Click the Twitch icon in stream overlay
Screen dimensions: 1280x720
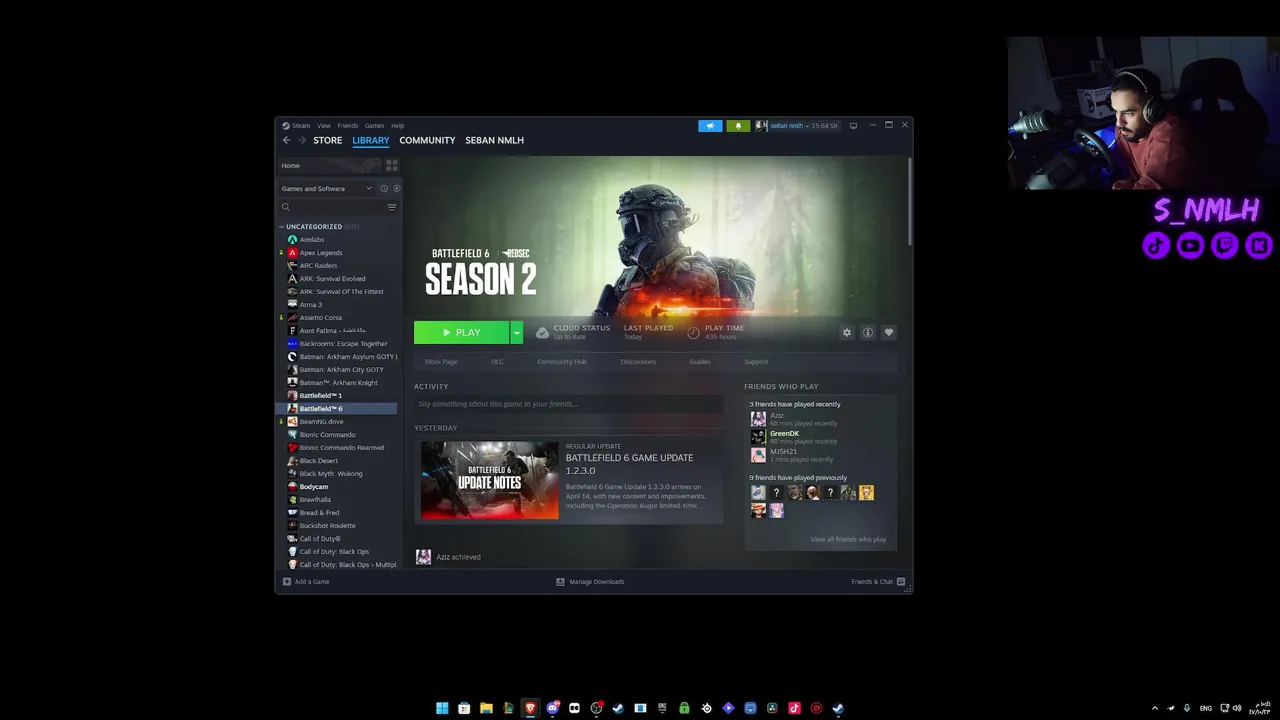pos(1224,245)
